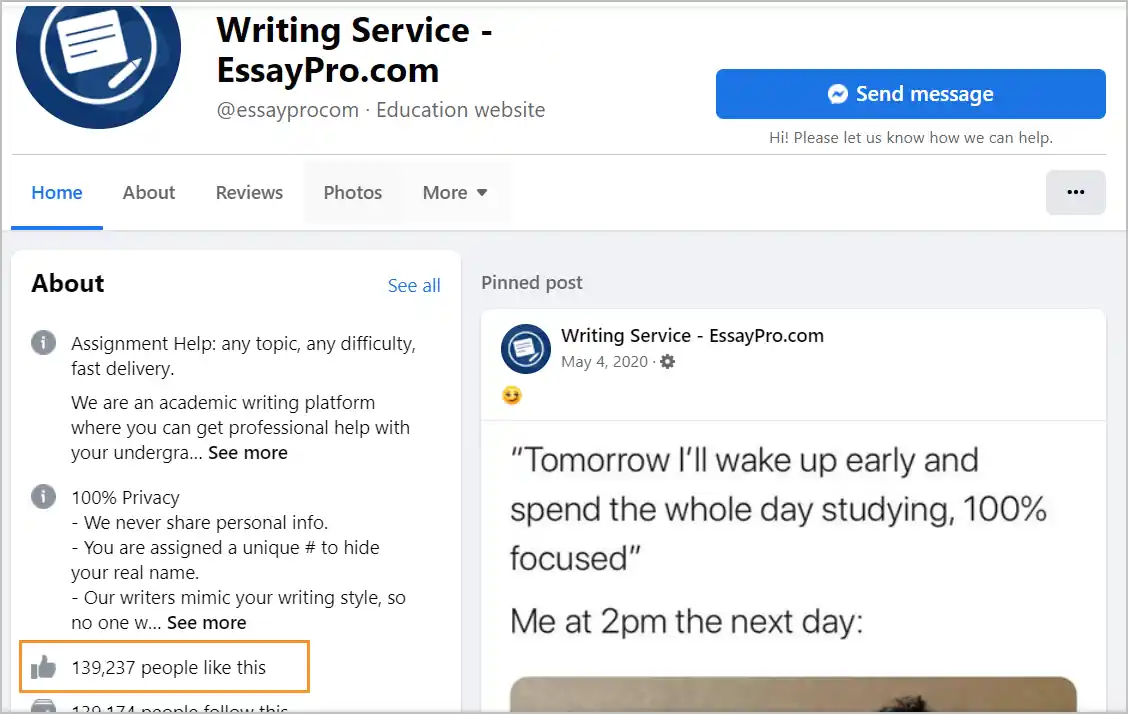
Task: Click the info icon beside 100% Privacy
Action: tap(43, 496)
